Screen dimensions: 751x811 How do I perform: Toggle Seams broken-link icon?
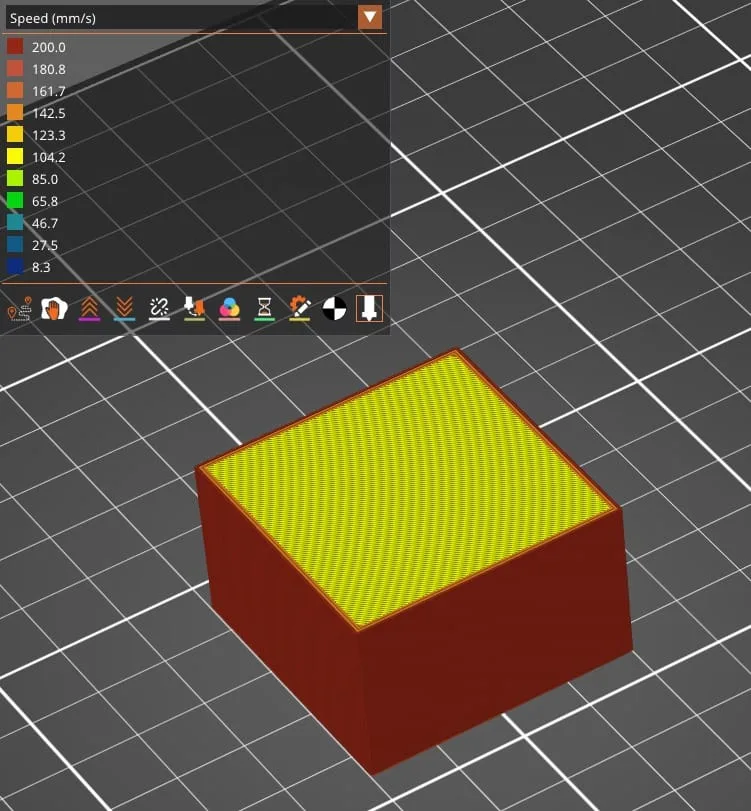(159, 308)
